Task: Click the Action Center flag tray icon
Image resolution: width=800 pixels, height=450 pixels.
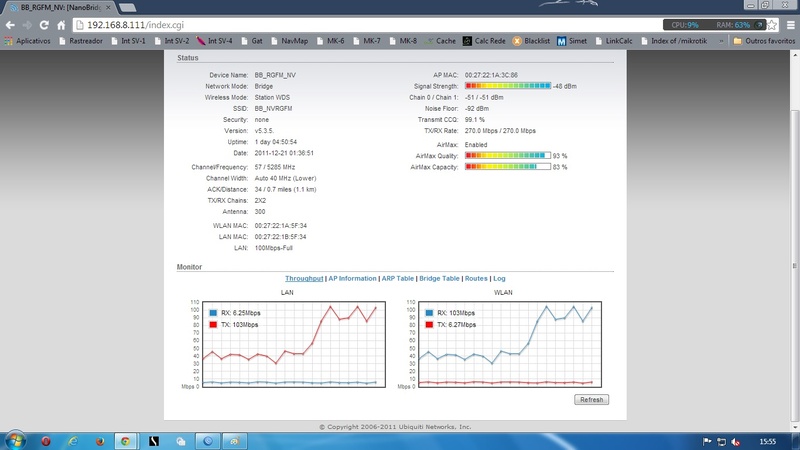Action: (x=707, y=442)
